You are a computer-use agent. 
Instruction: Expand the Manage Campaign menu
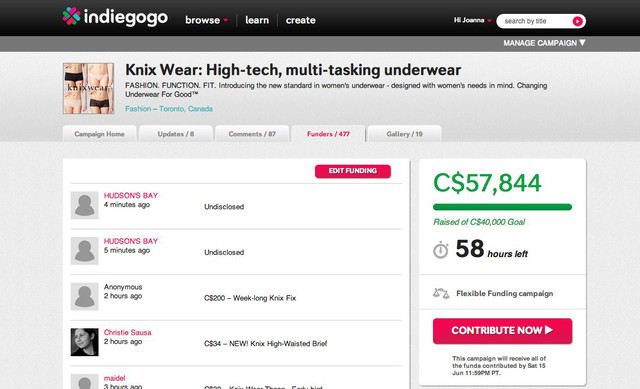[544, 43]
